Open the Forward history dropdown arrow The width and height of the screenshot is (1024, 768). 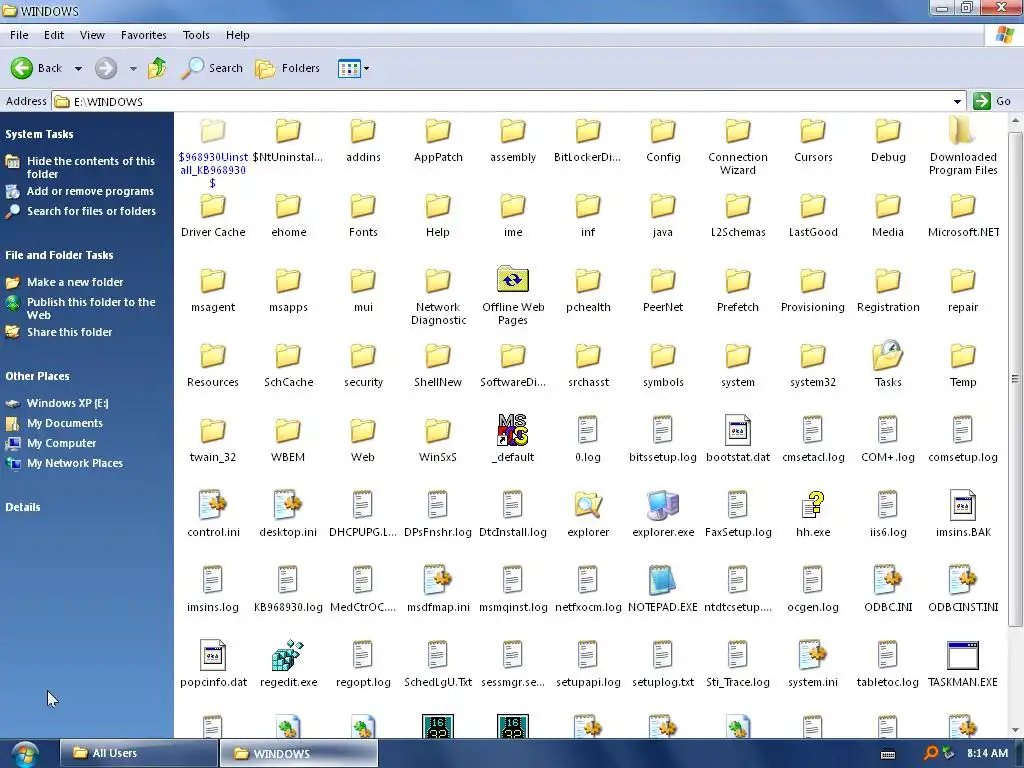[133, 69]
